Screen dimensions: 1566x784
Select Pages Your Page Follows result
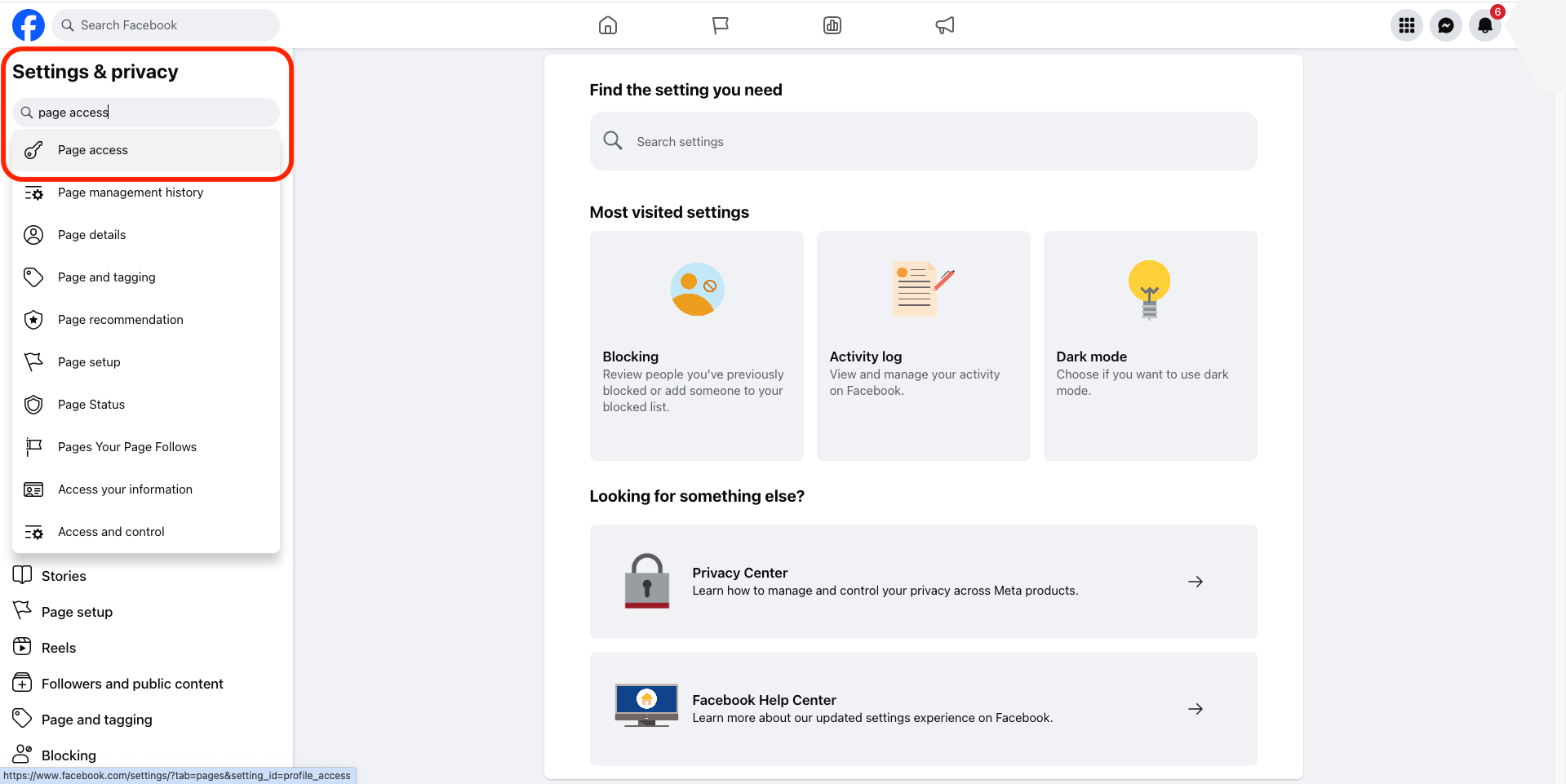click(x=146, y=447)
